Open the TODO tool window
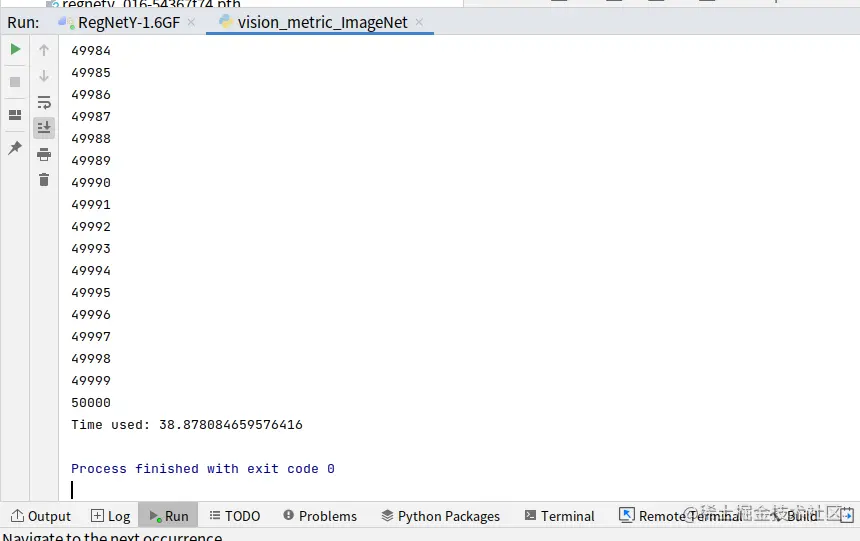Screen dimensions: 860x541 235,516
